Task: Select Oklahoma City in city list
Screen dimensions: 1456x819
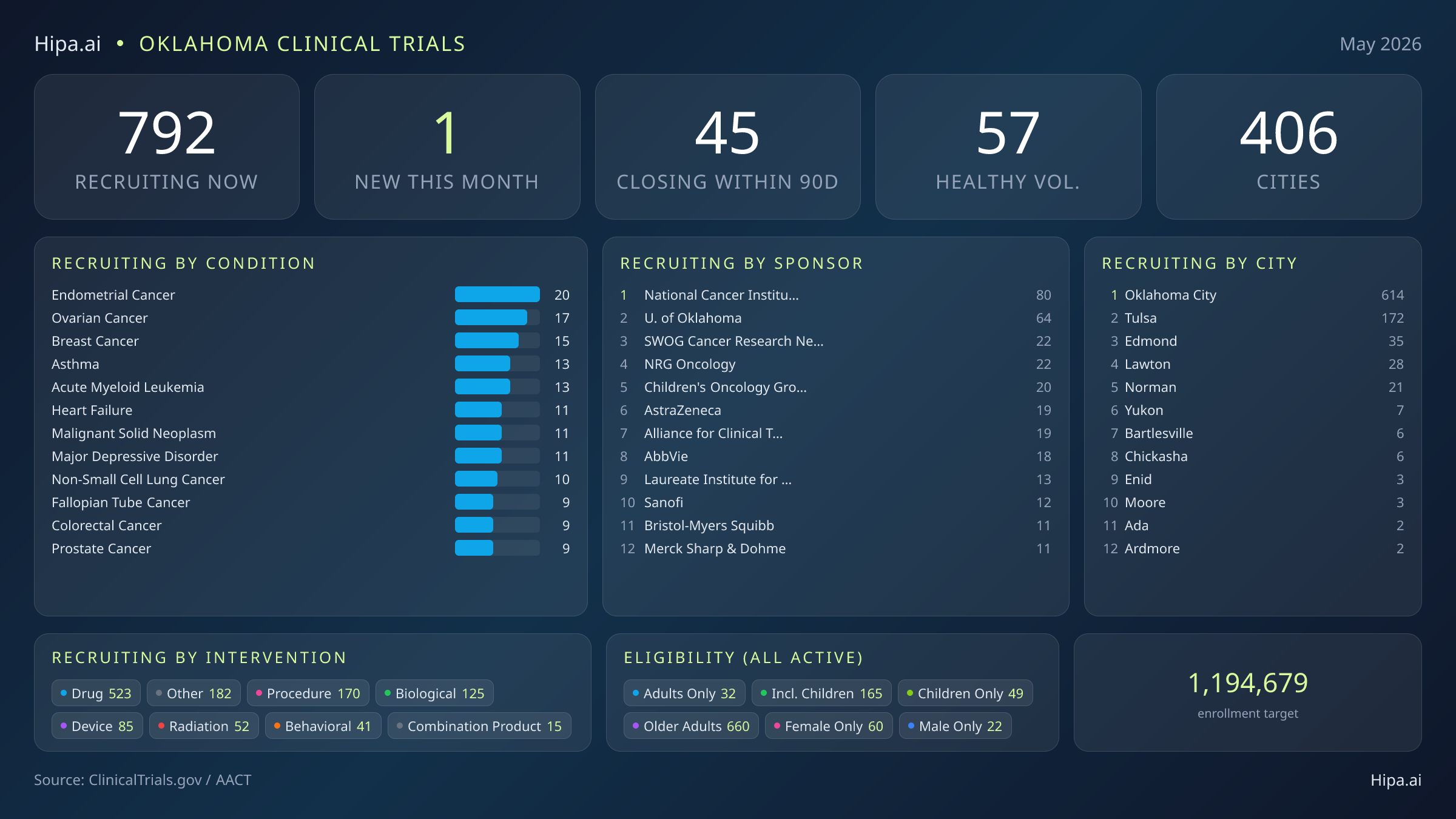Action: [1253, 295]
